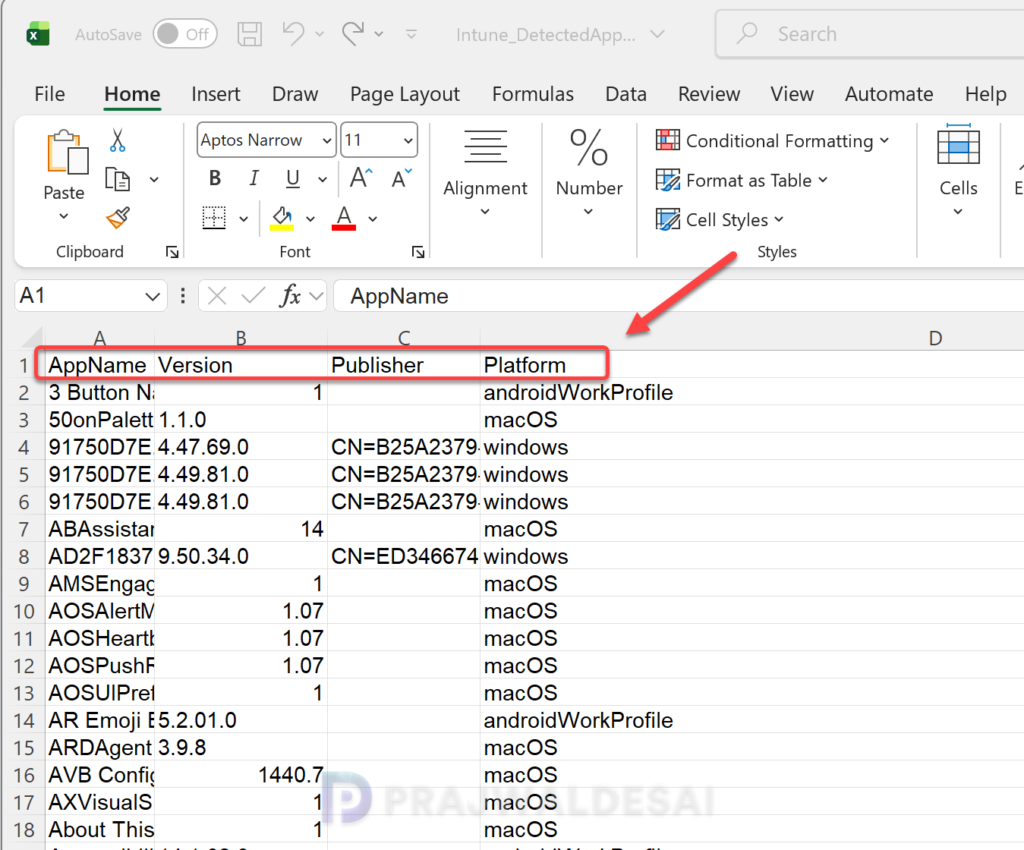This screenshot has width=1024, height=850.
Task: Open the File tab
Action: tap(50, 94)
